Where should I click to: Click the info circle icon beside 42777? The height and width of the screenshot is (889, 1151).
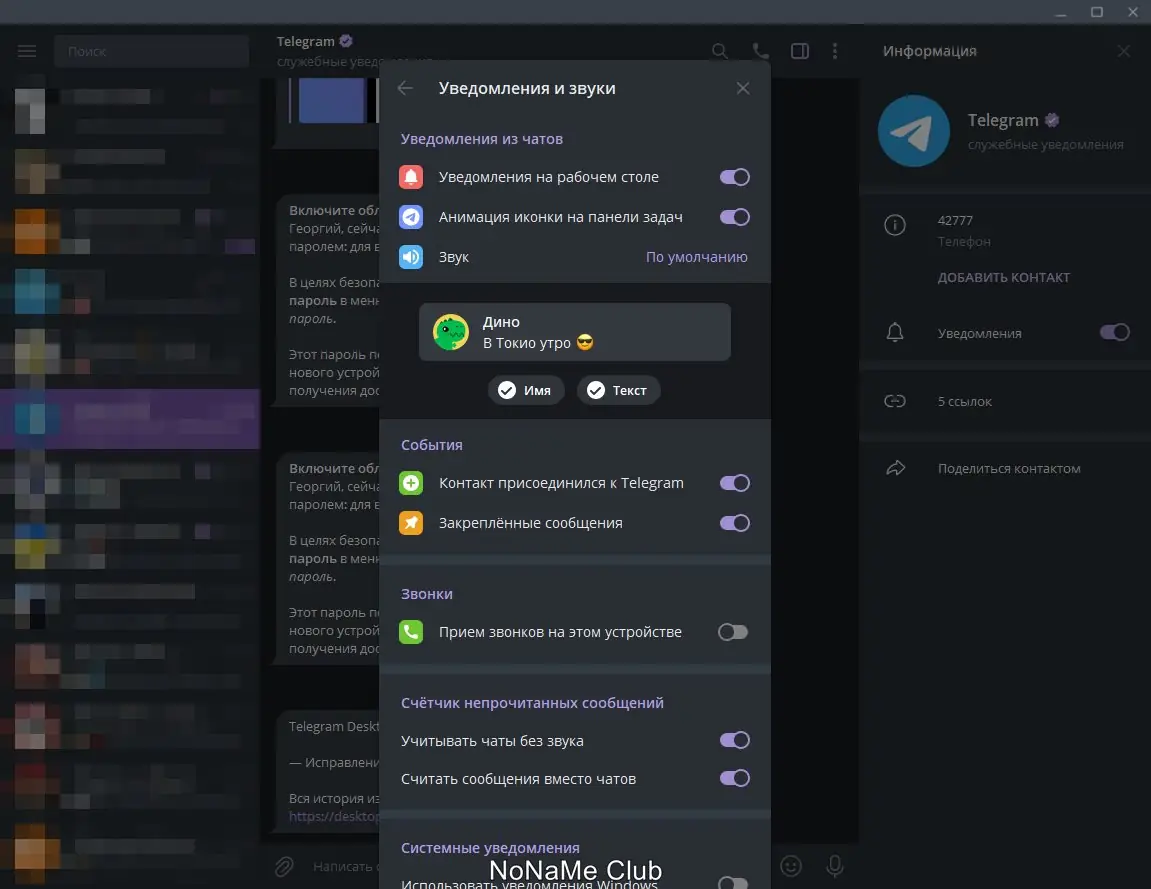[x=895, y=225]
